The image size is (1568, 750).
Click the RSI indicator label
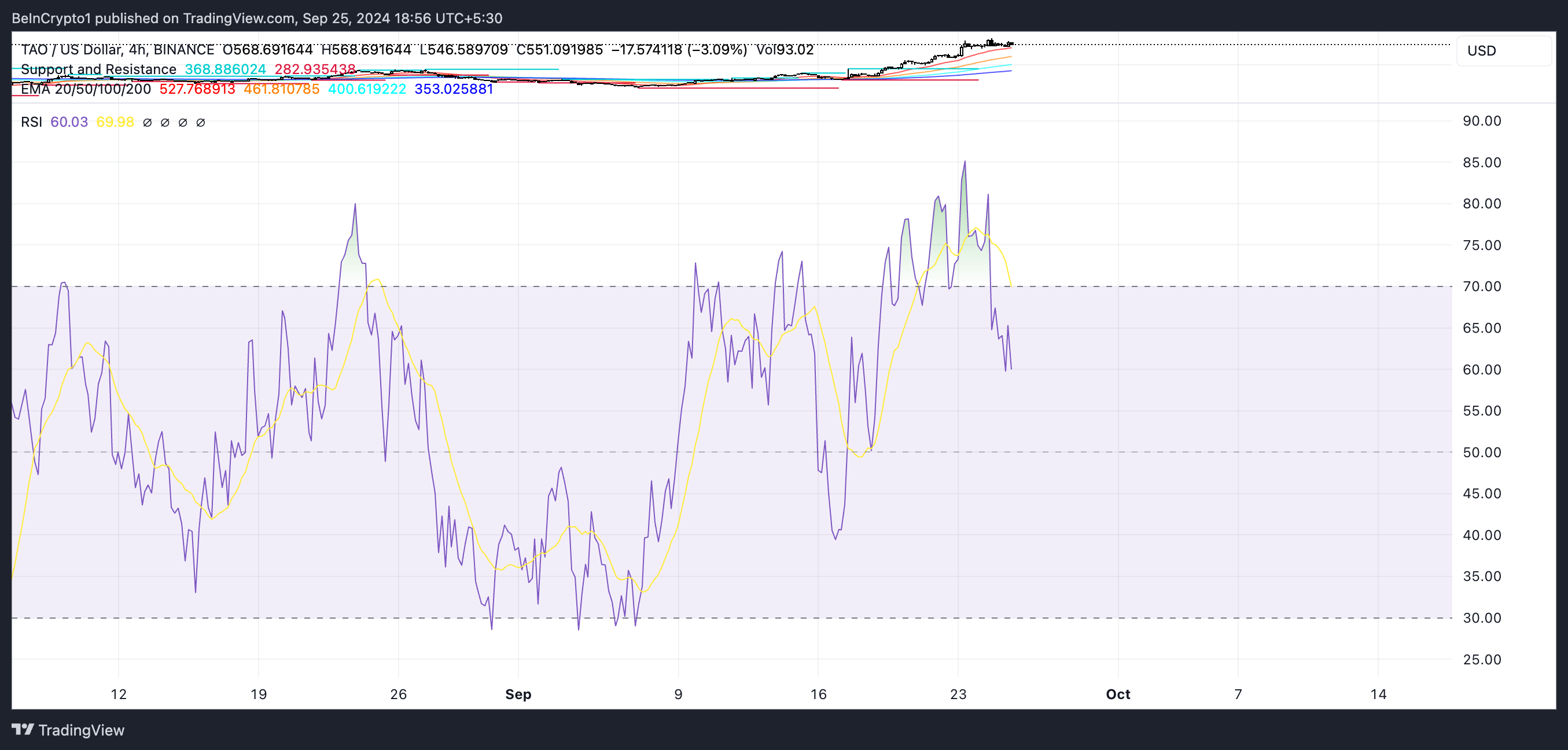31,122
